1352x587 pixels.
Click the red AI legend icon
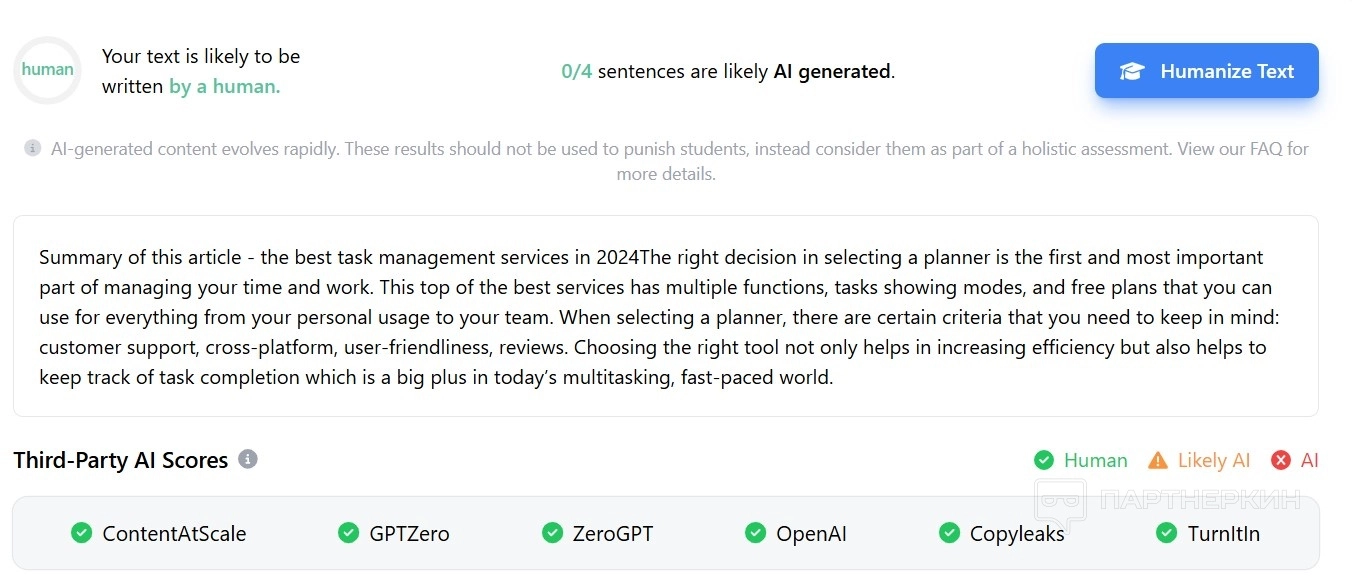coord(1281,460)
